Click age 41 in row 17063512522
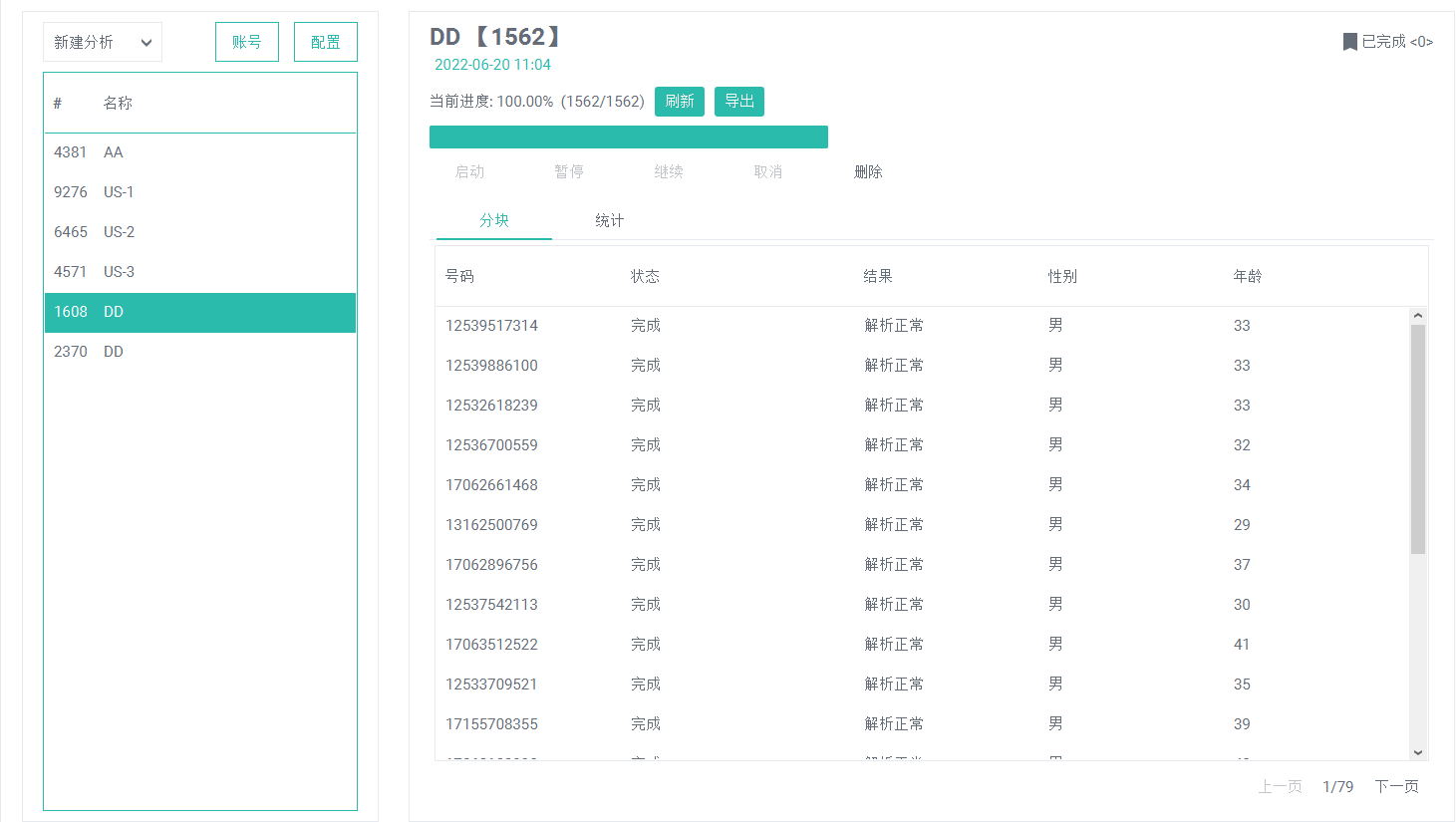The width and height of the screenshot is (1456, 822). click(x=1242, y=645)
